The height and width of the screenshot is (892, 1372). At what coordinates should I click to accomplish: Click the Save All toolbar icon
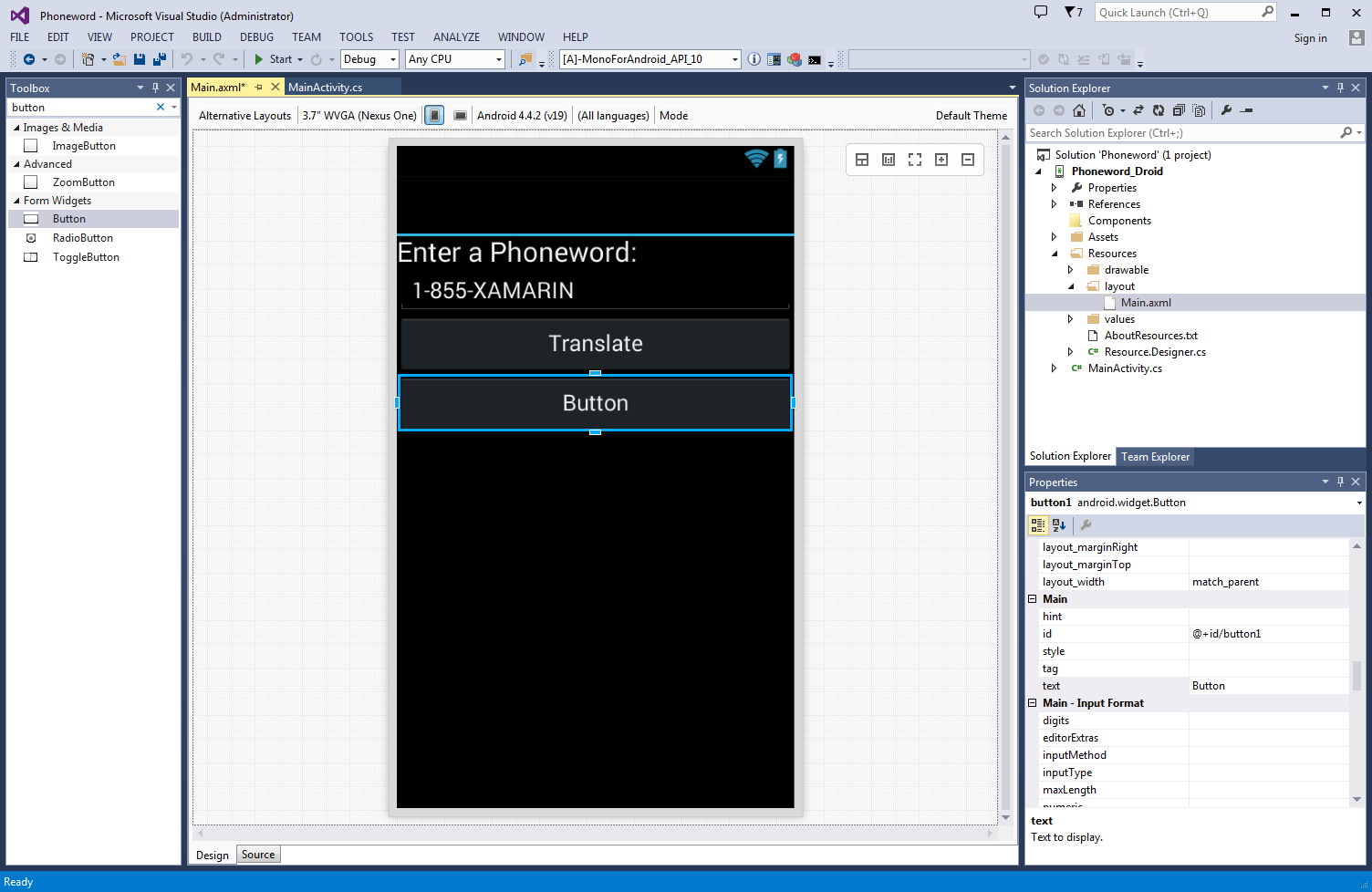click(159, 59)
